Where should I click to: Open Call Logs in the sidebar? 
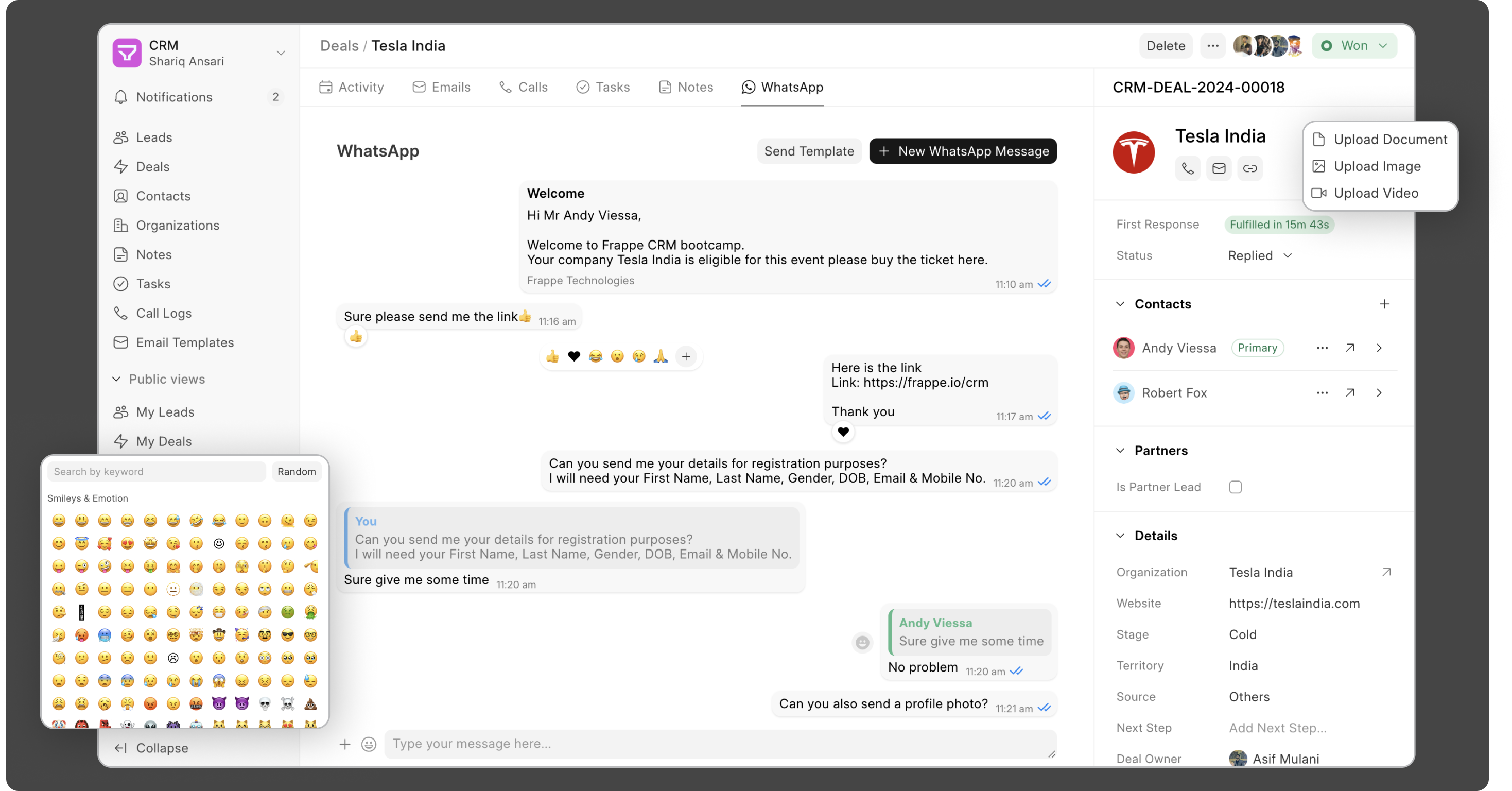point(198,314)
